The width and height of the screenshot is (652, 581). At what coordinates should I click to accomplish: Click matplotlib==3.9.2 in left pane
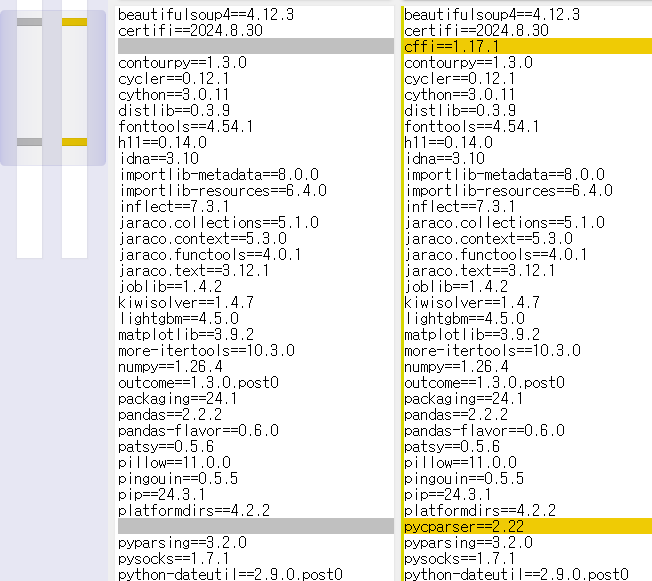(186, 334)
